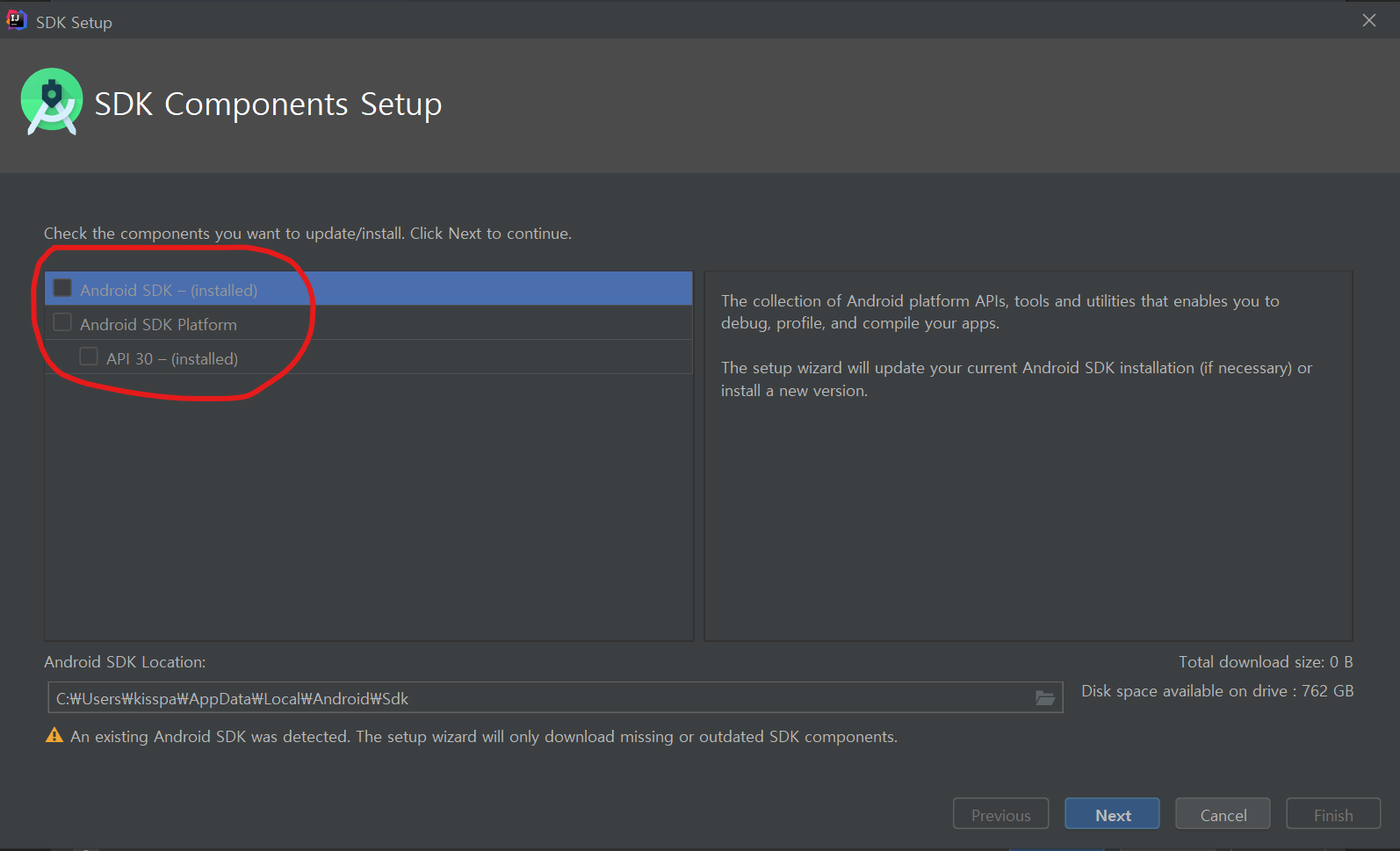Select the API 30 – (installed) row
The image size is (1400, 851).
click(x=368, y=357)
